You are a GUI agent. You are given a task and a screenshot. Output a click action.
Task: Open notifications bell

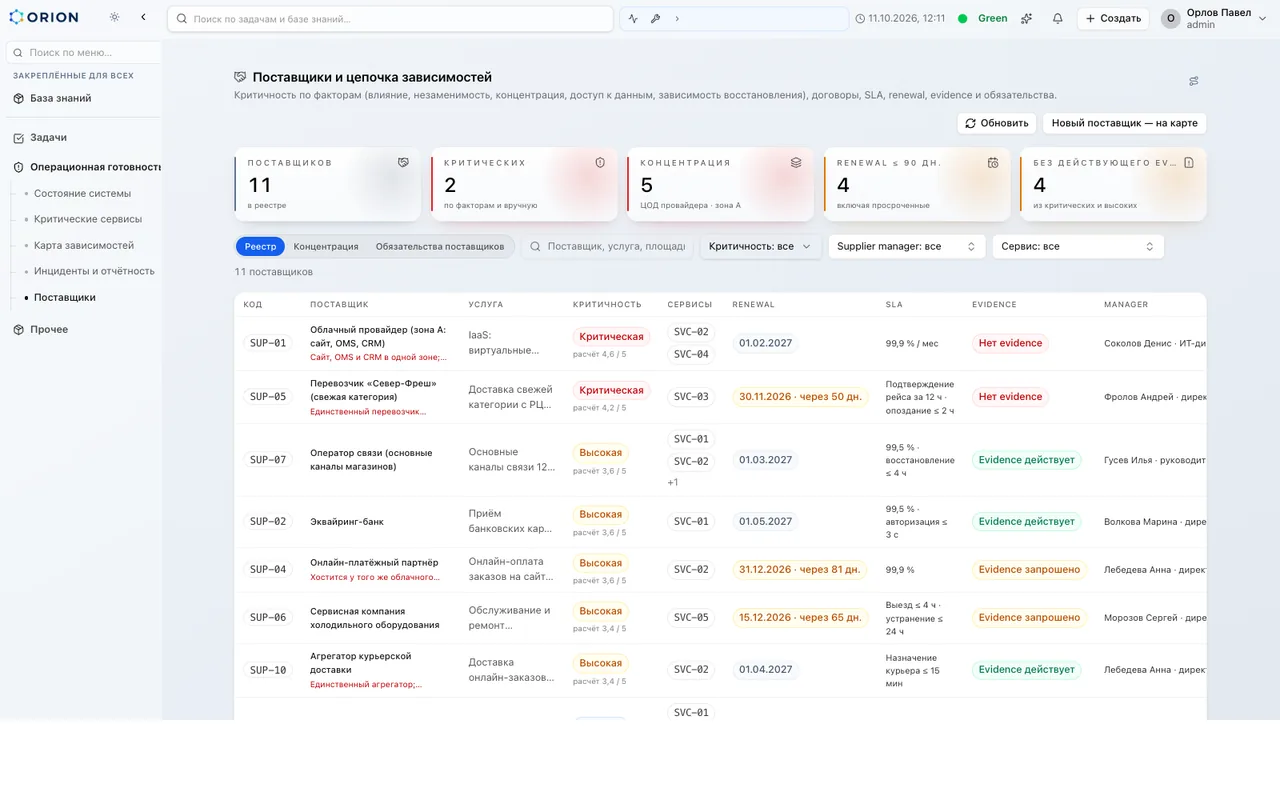click(1058, 19)
